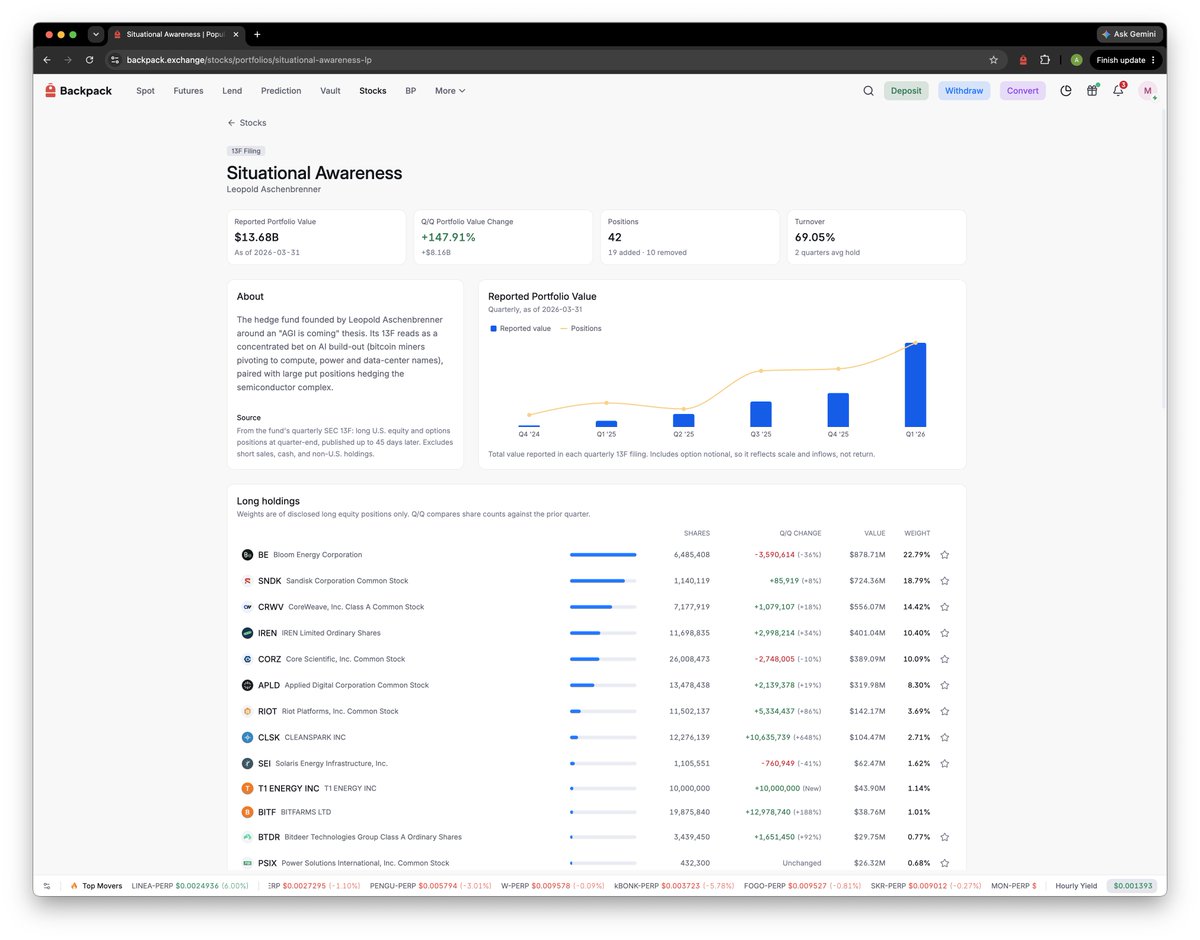This screenshot has height=940, width=1200.
Task: Click the Core Scientific CORZ logo
Action: pos(247,659)
